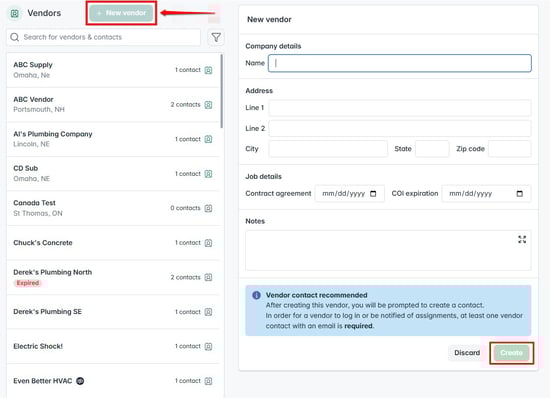The height and width of the screenshot is (398, 550).
Task: Click the New vendor button
Action: [x=121, y=13]
